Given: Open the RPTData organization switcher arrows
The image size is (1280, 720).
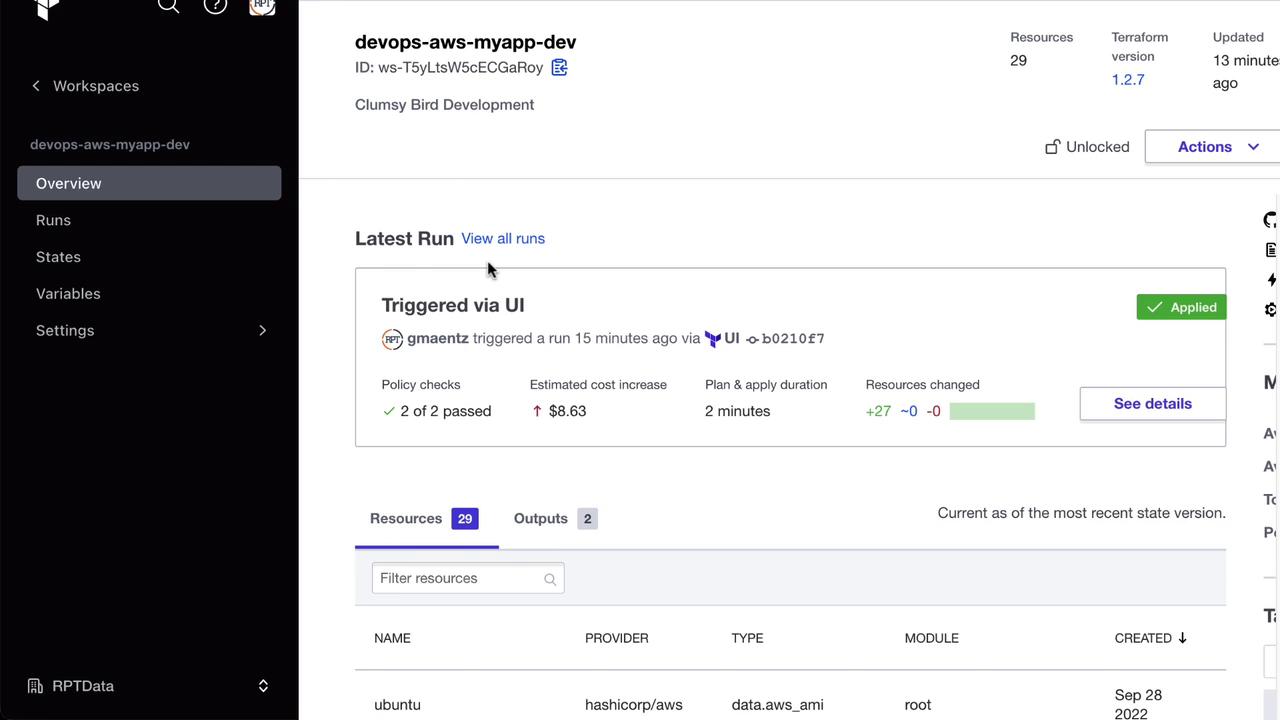Looking at the screenshot, I should click(x=263, y=686).
